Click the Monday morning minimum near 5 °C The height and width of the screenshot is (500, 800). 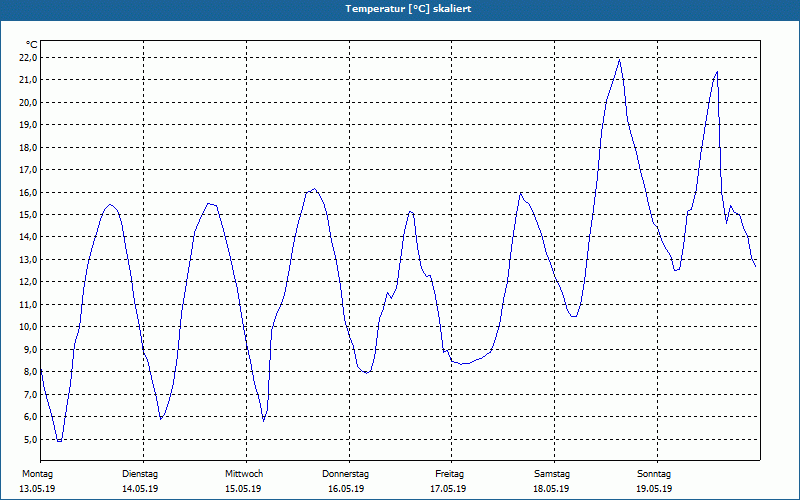point(59,441)
